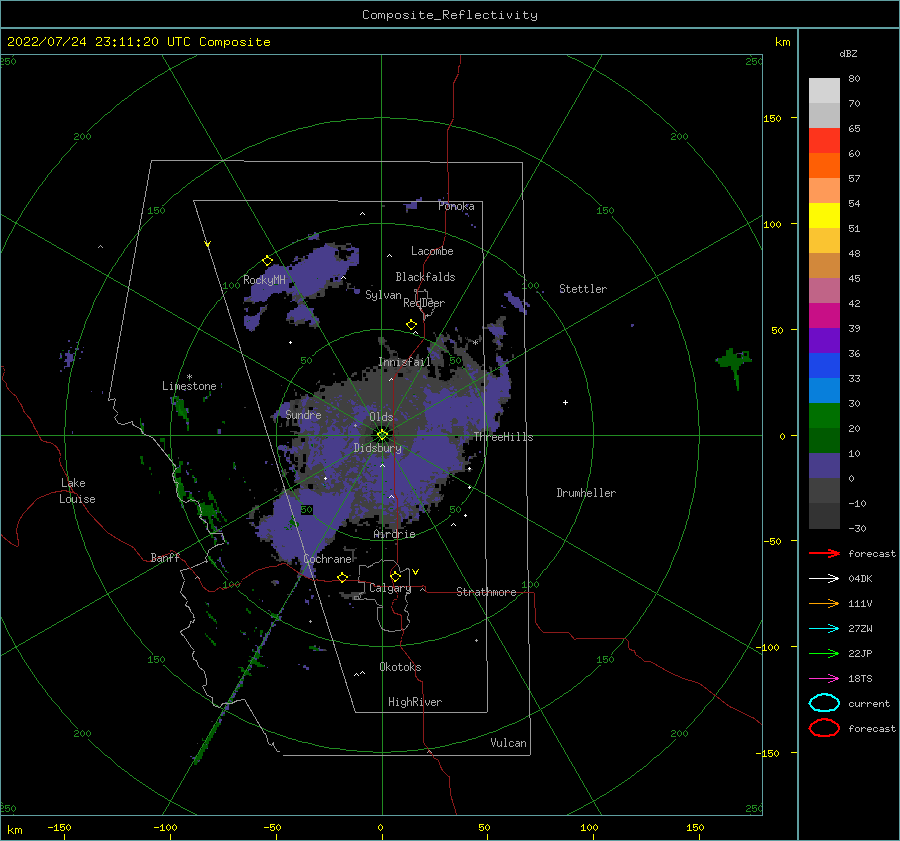Pick the magenta dBZ legend swatch

tap(824, 316)
